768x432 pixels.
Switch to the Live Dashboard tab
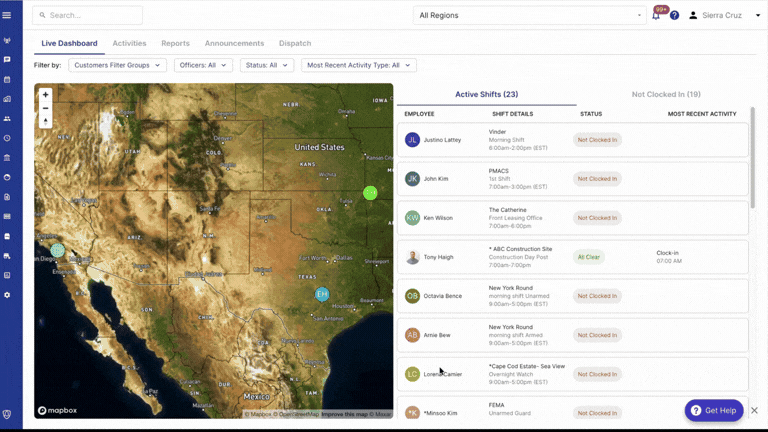pos(69,43)
